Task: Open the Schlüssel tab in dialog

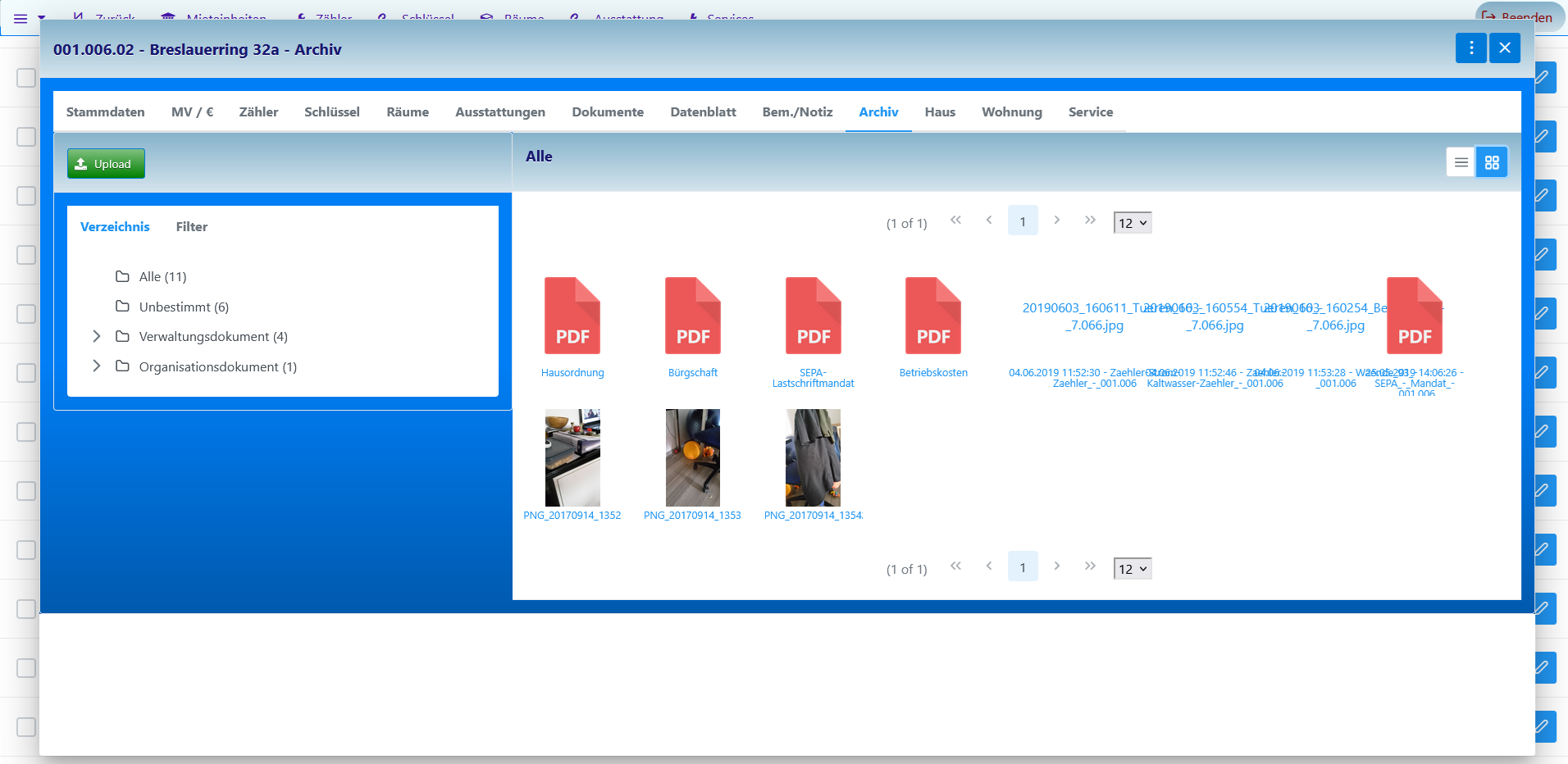Action: (332, 112)
